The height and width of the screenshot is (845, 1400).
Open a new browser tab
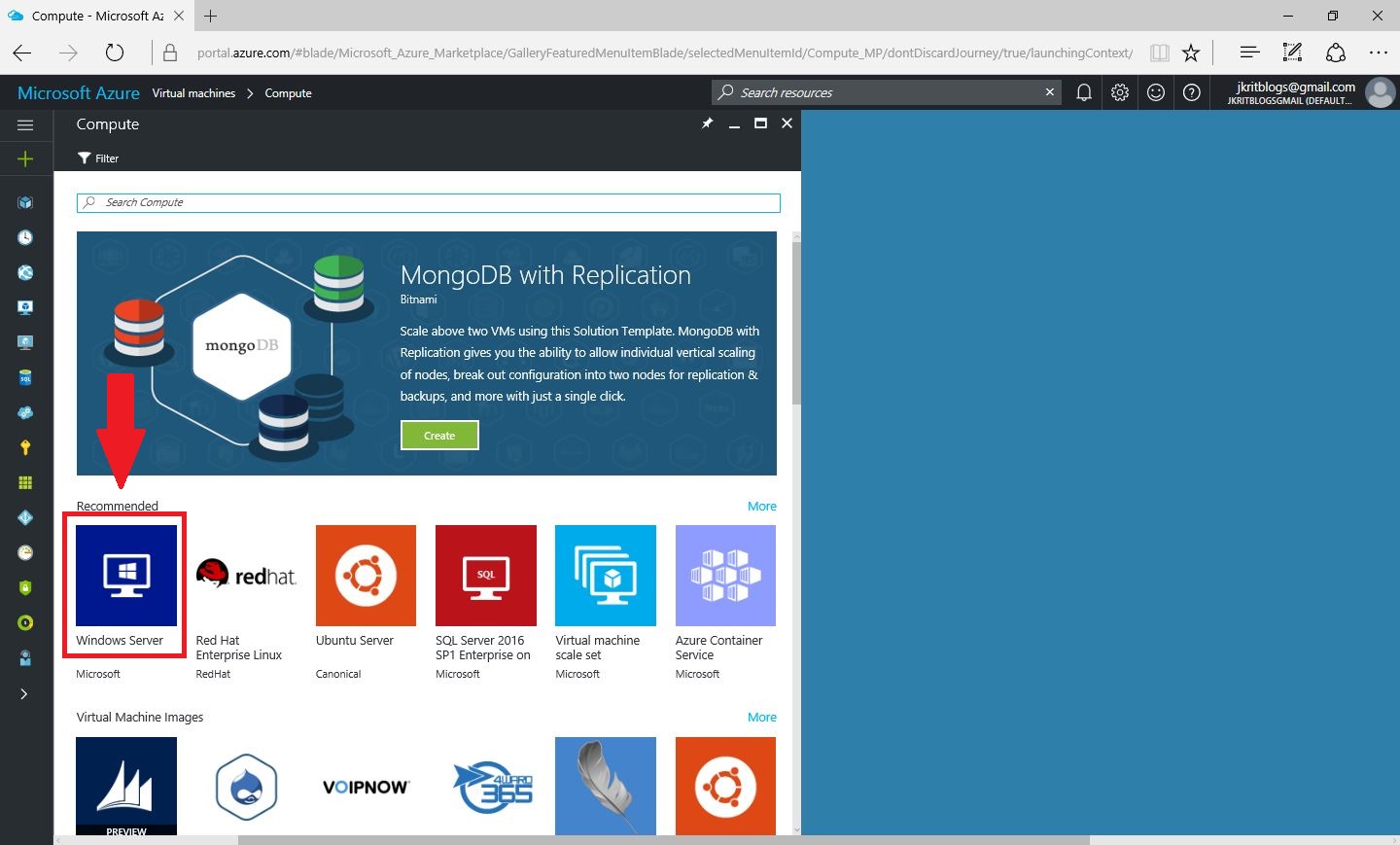210,16
